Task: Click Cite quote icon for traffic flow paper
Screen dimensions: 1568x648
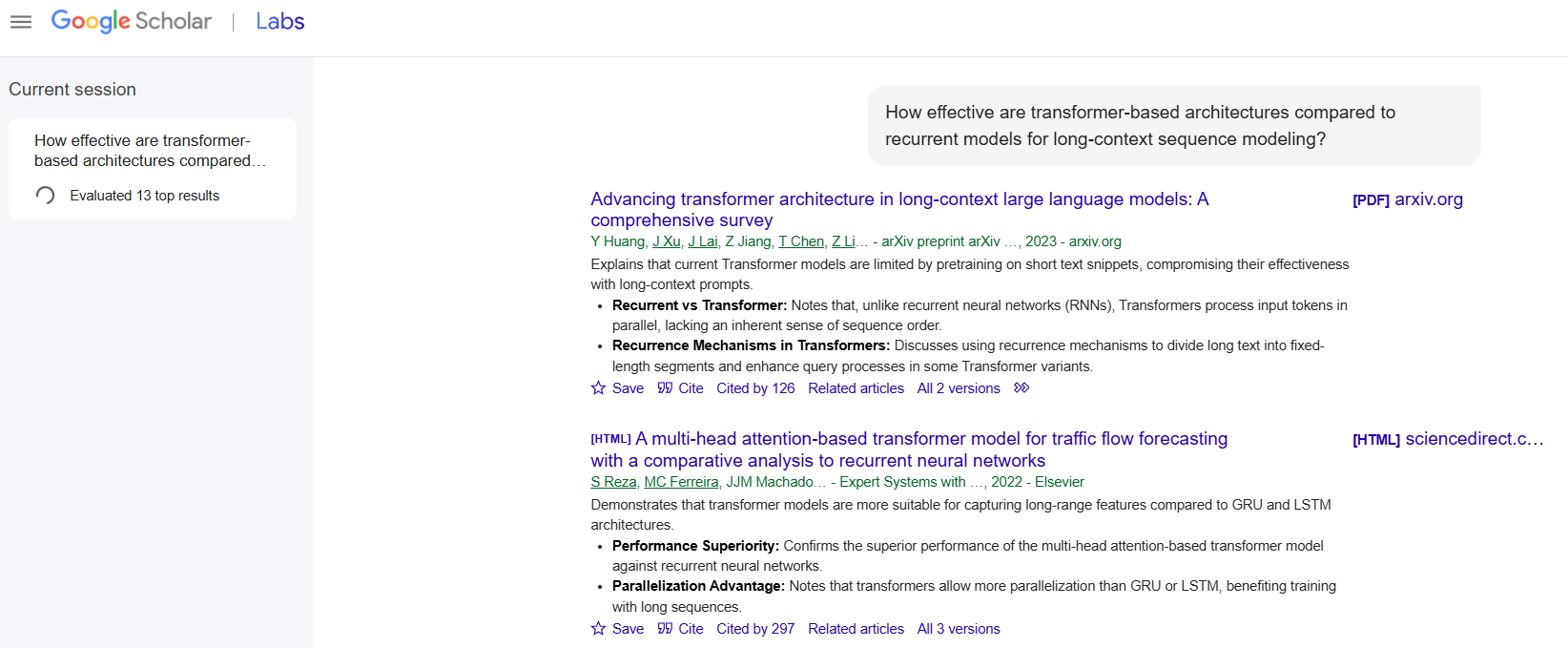Action: [x=665, y=629]
